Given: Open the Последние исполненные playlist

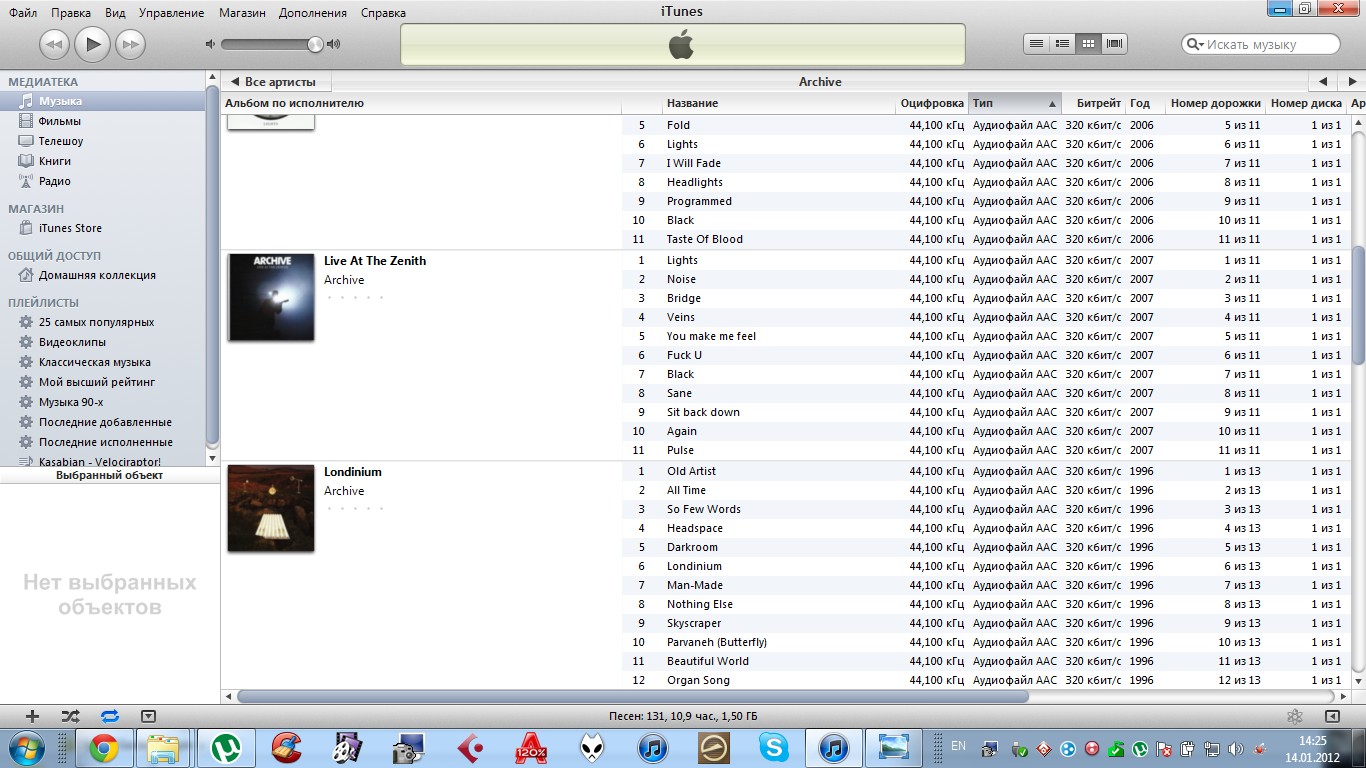Looking at the screenshot, I should point(104,442).
